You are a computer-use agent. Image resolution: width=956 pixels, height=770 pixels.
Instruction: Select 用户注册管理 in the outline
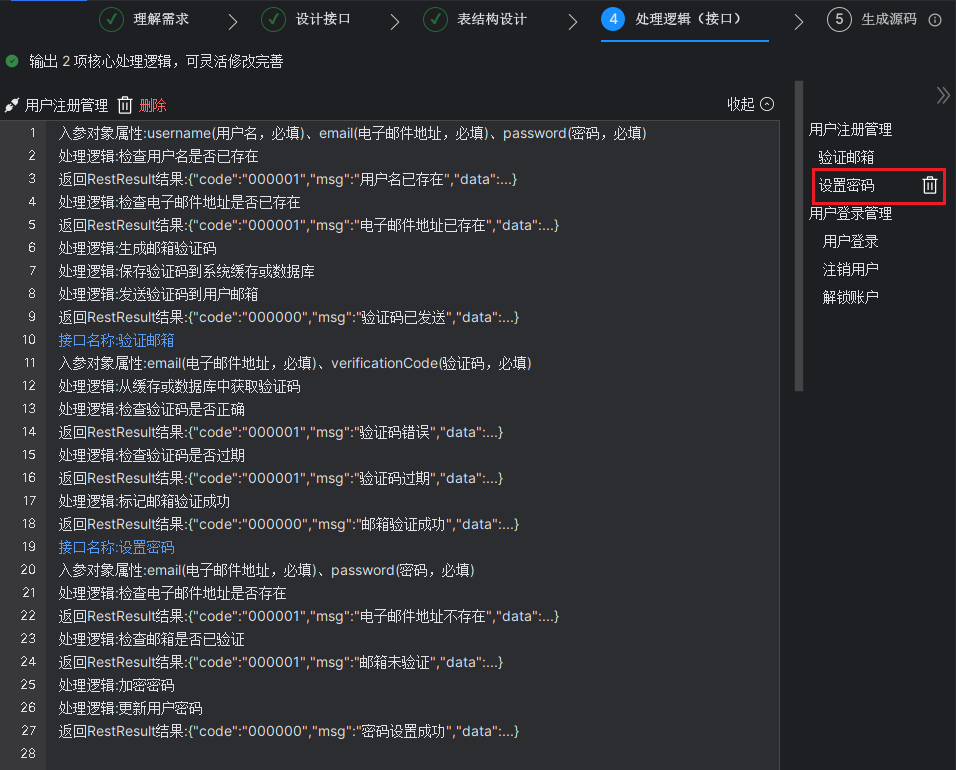point(850,129)
